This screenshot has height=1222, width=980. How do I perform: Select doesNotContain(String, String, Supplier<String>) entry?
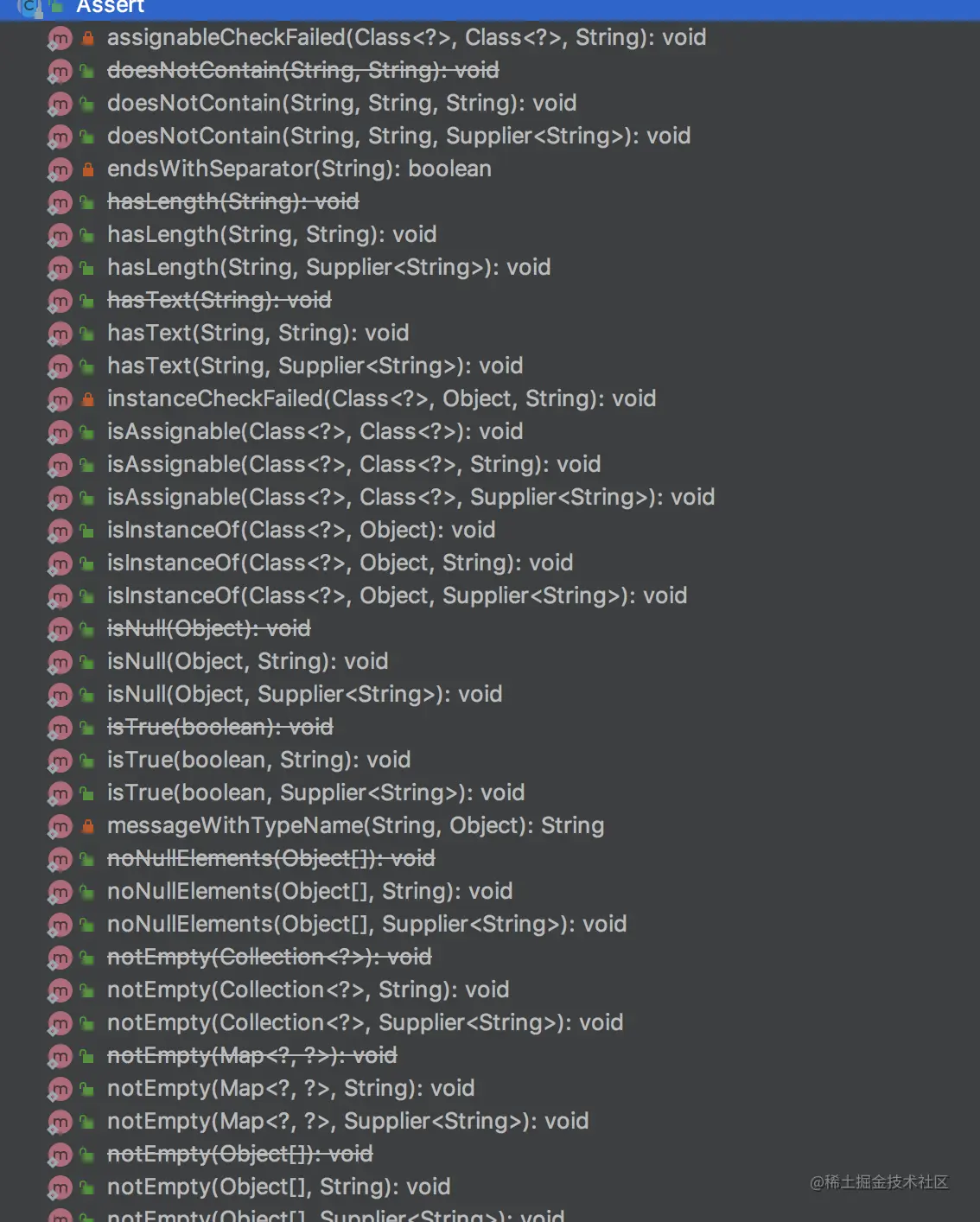[x=398, y=136]
